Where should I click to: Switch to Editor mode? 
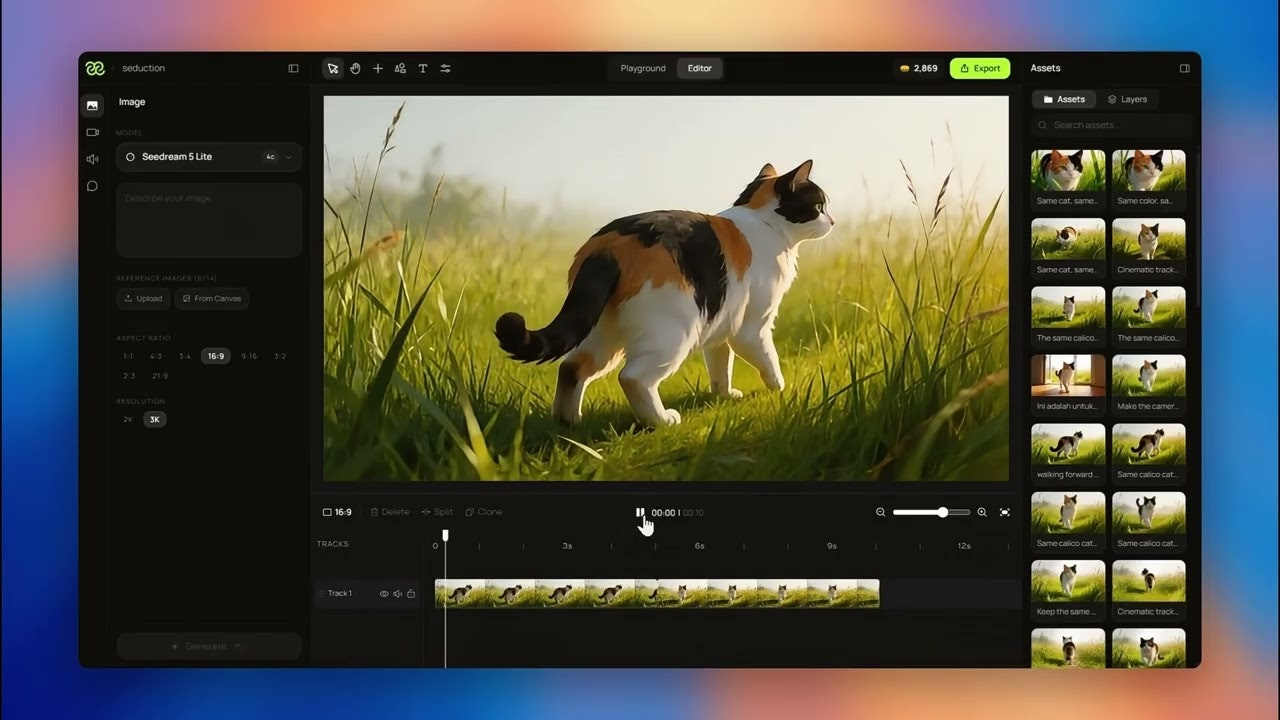pyautogui.click(x=700, y=68)
